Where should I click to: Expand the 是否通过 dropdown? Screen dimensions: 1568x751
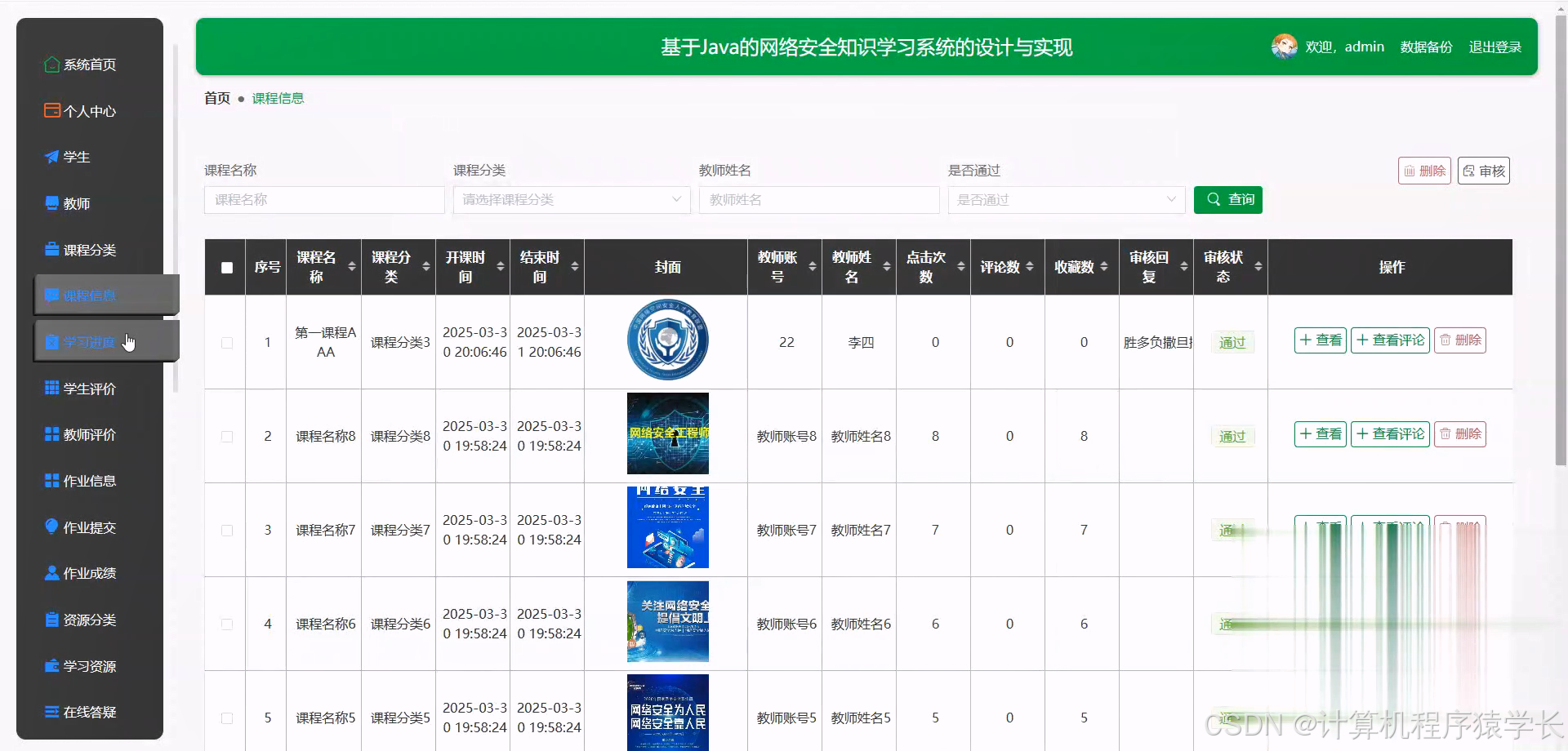pyautogui.click(x=1066, y=199)
